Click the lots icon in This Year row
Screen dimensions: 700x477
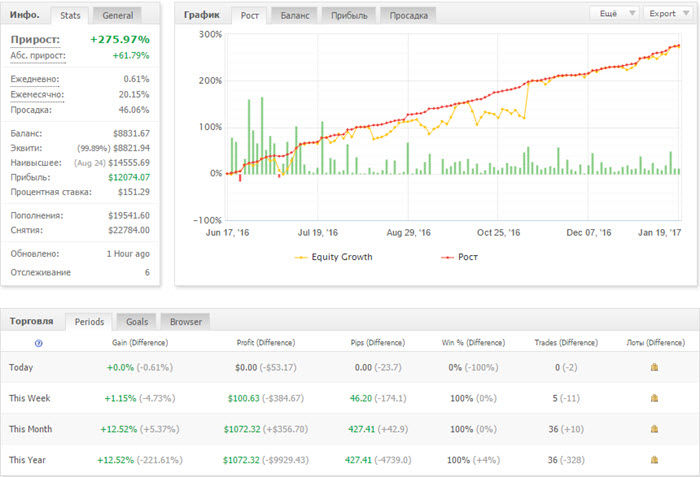654,460
